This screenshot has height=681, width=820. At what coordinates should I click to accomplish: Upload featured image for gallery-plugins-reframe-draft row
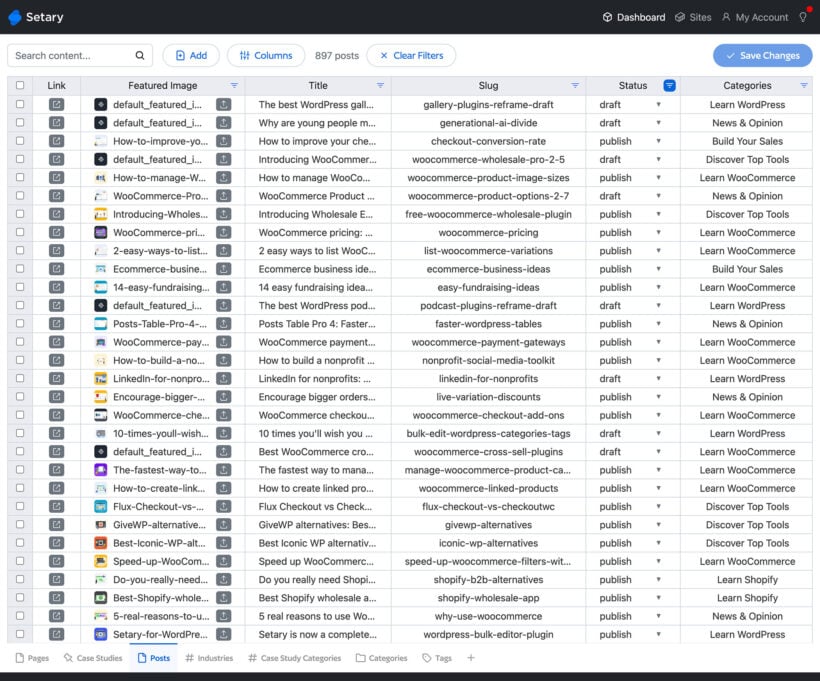coord(223,105)
